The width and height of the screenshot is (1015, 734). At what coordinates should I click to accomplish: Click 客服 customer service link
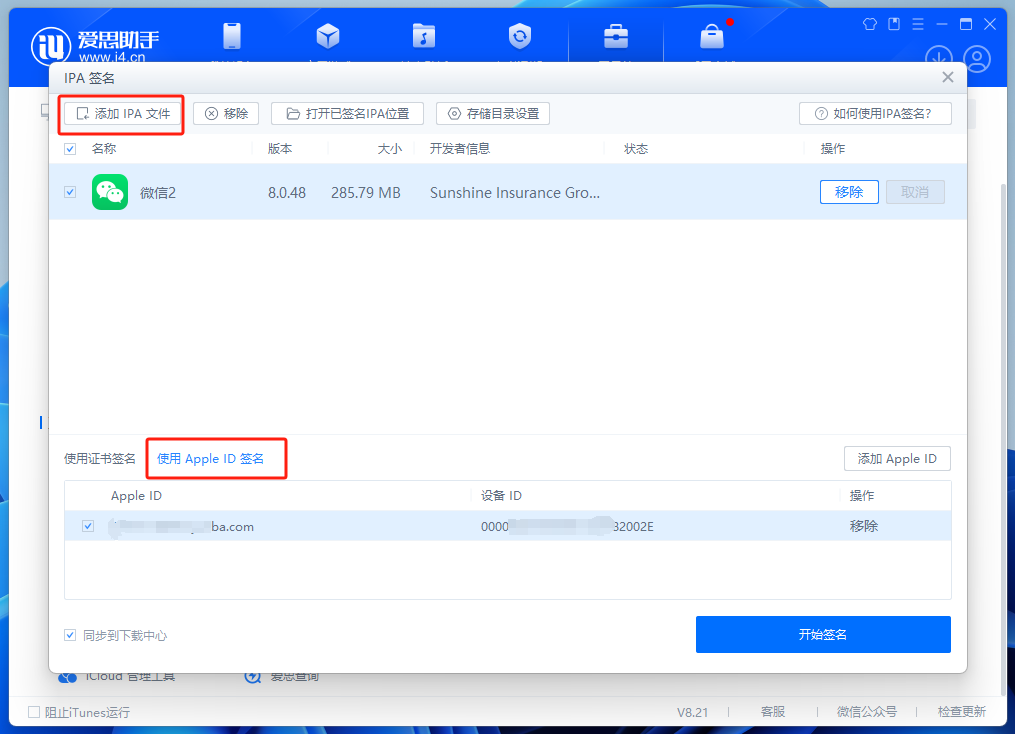tap(773, 712)
